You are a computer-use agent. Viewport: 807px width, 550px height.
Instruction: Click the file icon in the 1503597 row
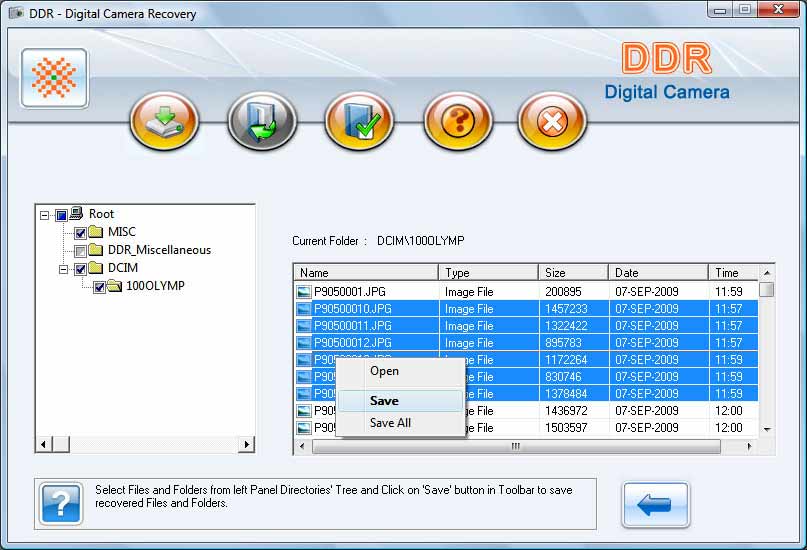click(x=304, y=428)
